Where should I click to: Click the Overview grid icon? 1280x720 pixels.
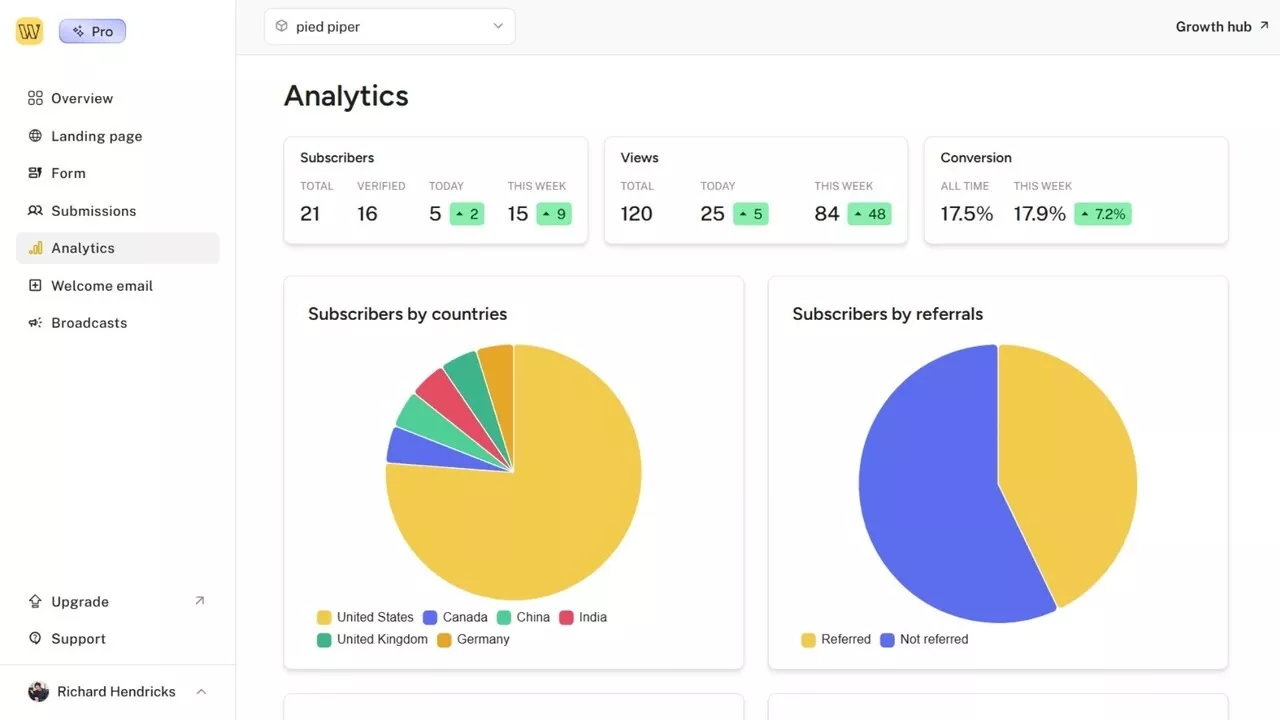[x=35, y=98]
